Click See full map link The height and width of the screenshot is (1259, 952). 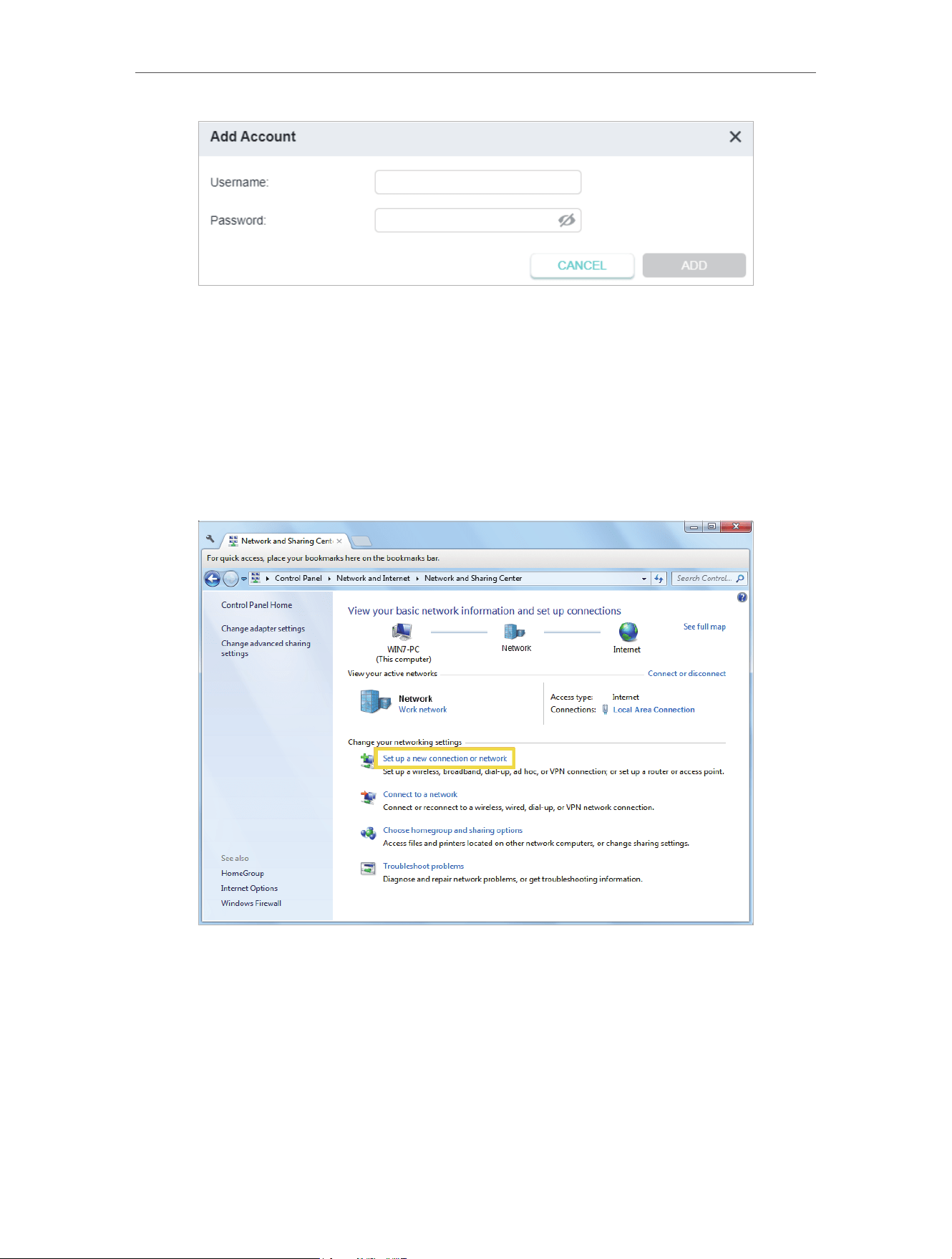[704, 627]
